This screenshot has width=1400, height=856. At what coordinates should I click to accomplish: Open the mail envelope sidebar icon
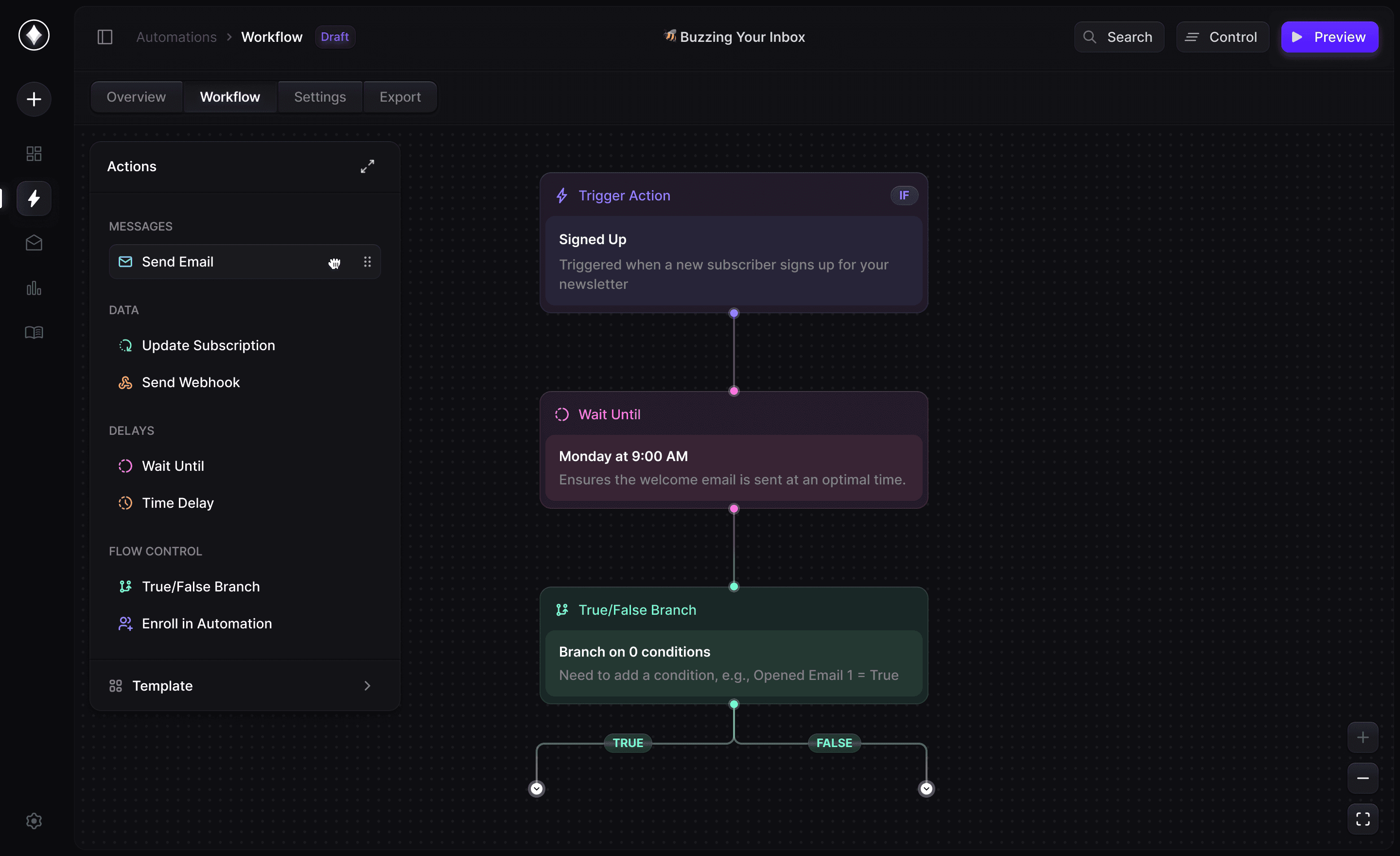(34, 243)
